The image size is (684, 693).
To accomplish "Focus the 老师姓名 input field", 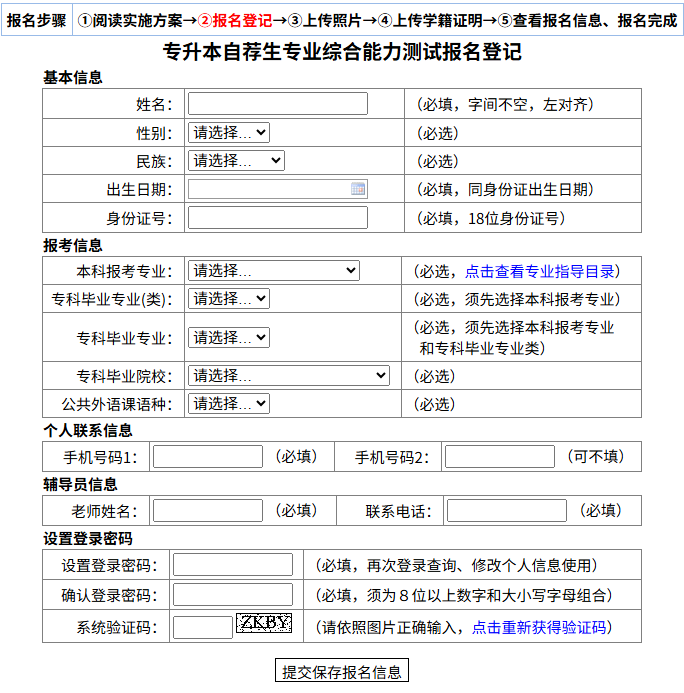I will (x=207, y=511).
